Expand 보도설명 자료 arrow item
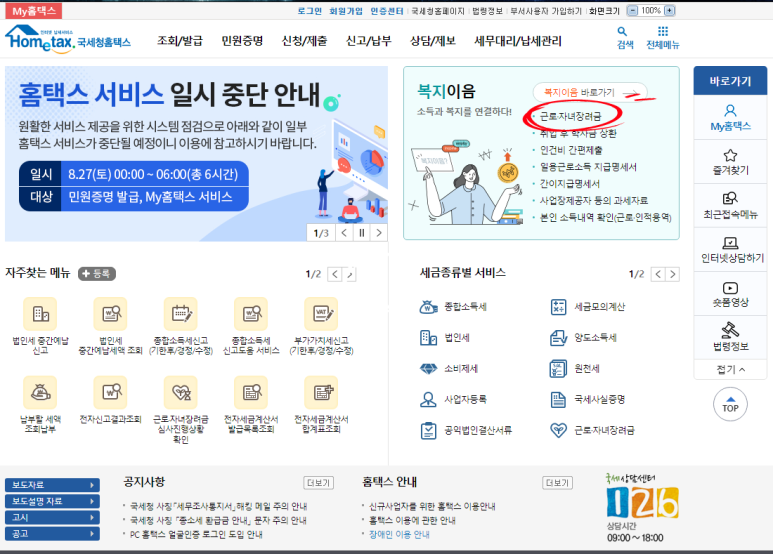This screenshot has width=773, height=554. tap(52, 501)
